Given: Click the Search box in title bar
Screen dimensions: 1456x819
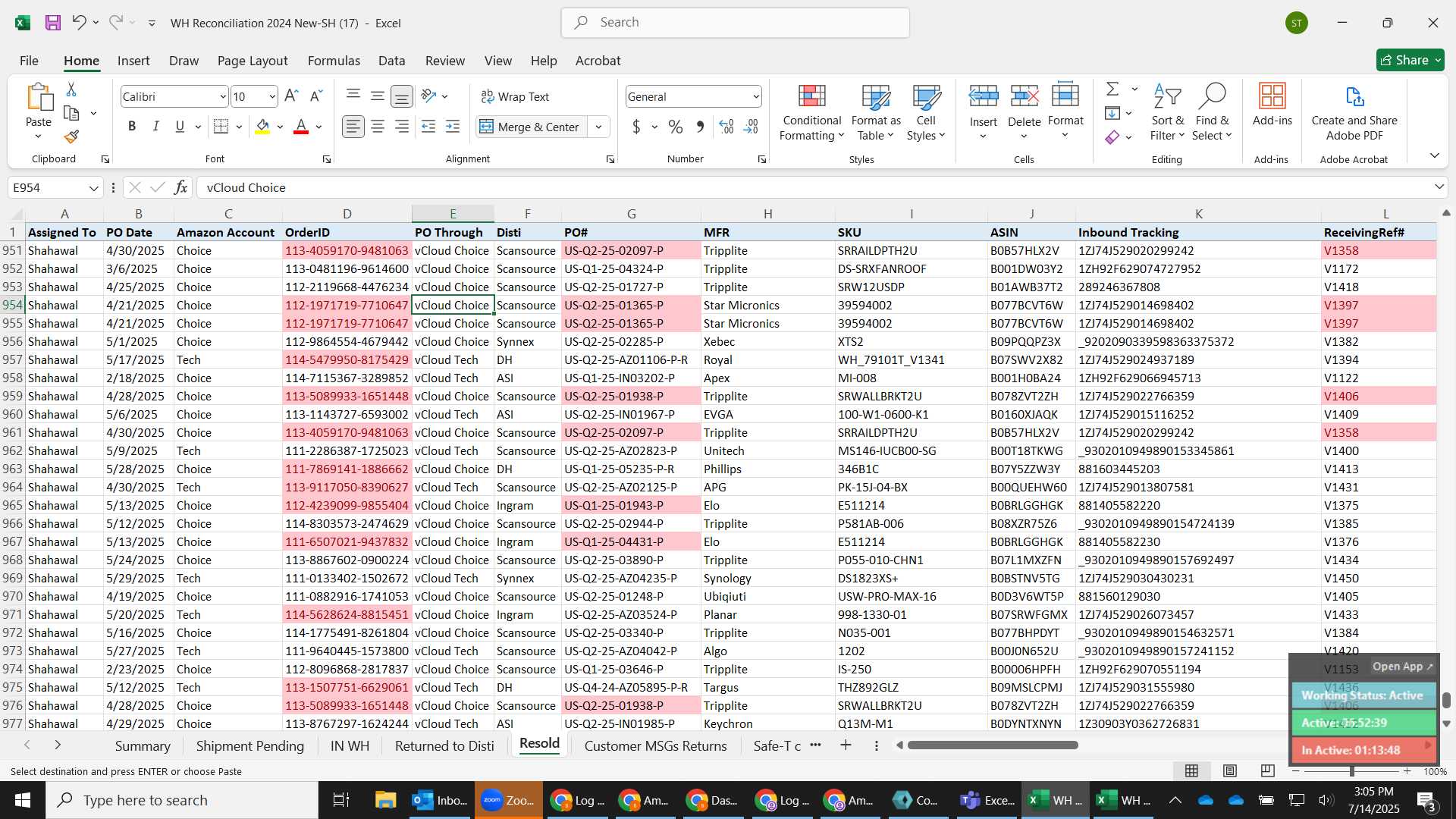Looking at the screenshot, I should click(x=736, y=23).
